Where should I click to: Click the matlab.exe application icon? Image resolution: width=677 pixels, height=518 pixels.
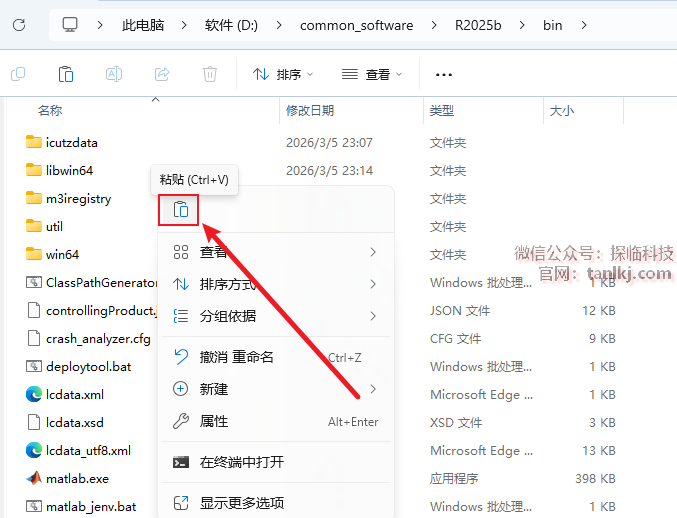pos(34,478)
